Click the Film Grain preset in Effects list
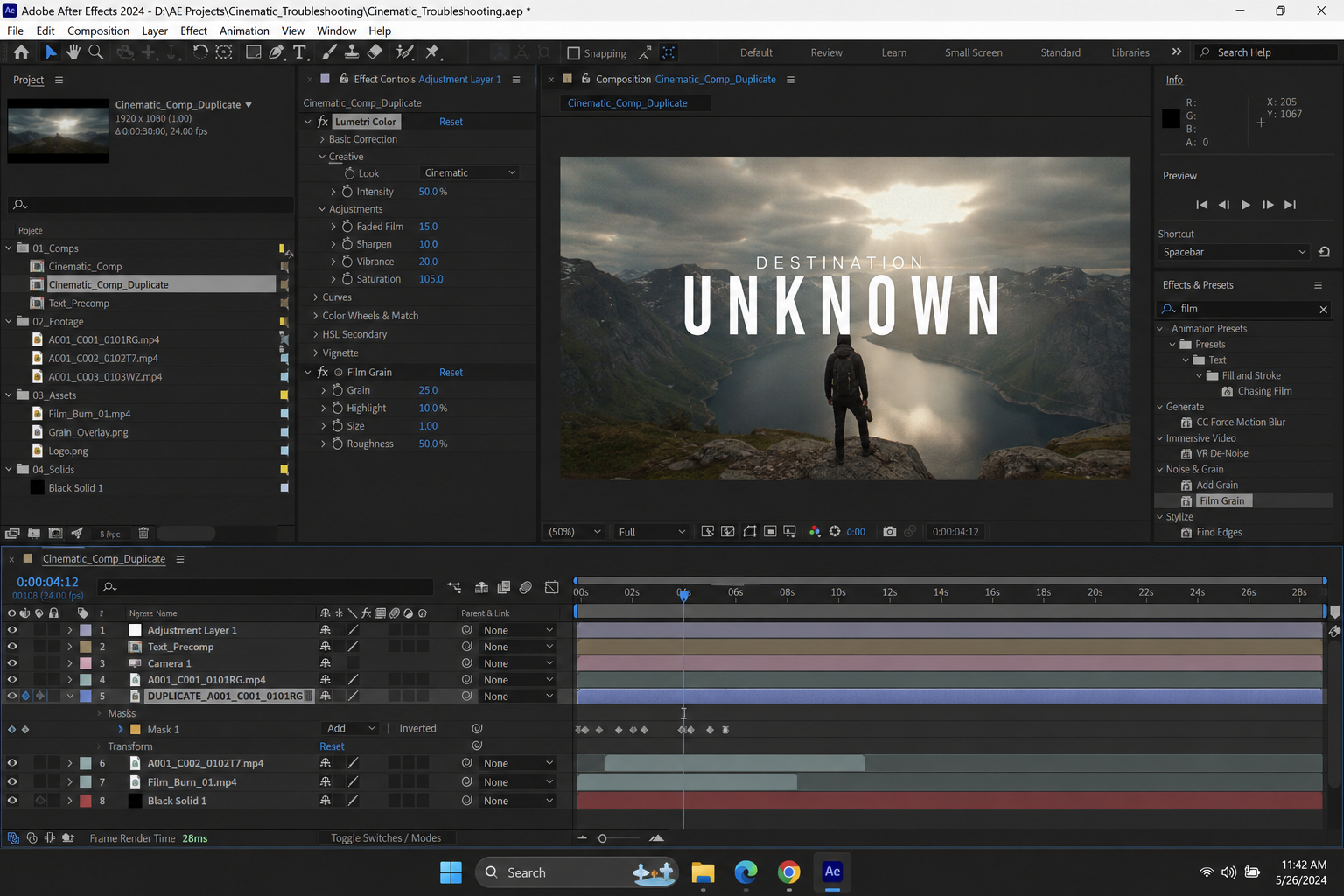Viewport: 1344px width, 896px height. [x=1221, y=501]
